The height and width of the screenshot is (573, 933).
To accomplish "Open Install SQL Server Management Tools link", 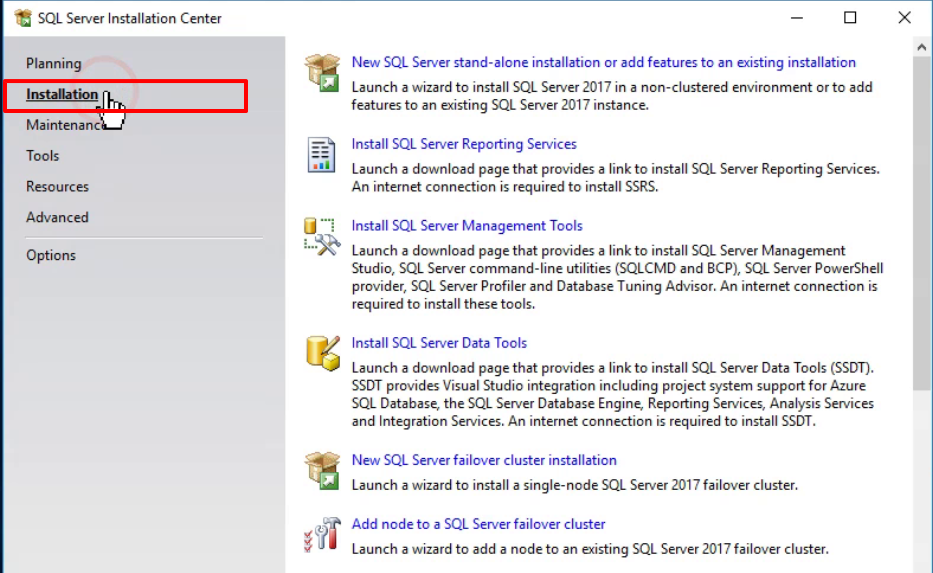I will tap(466, 226).
